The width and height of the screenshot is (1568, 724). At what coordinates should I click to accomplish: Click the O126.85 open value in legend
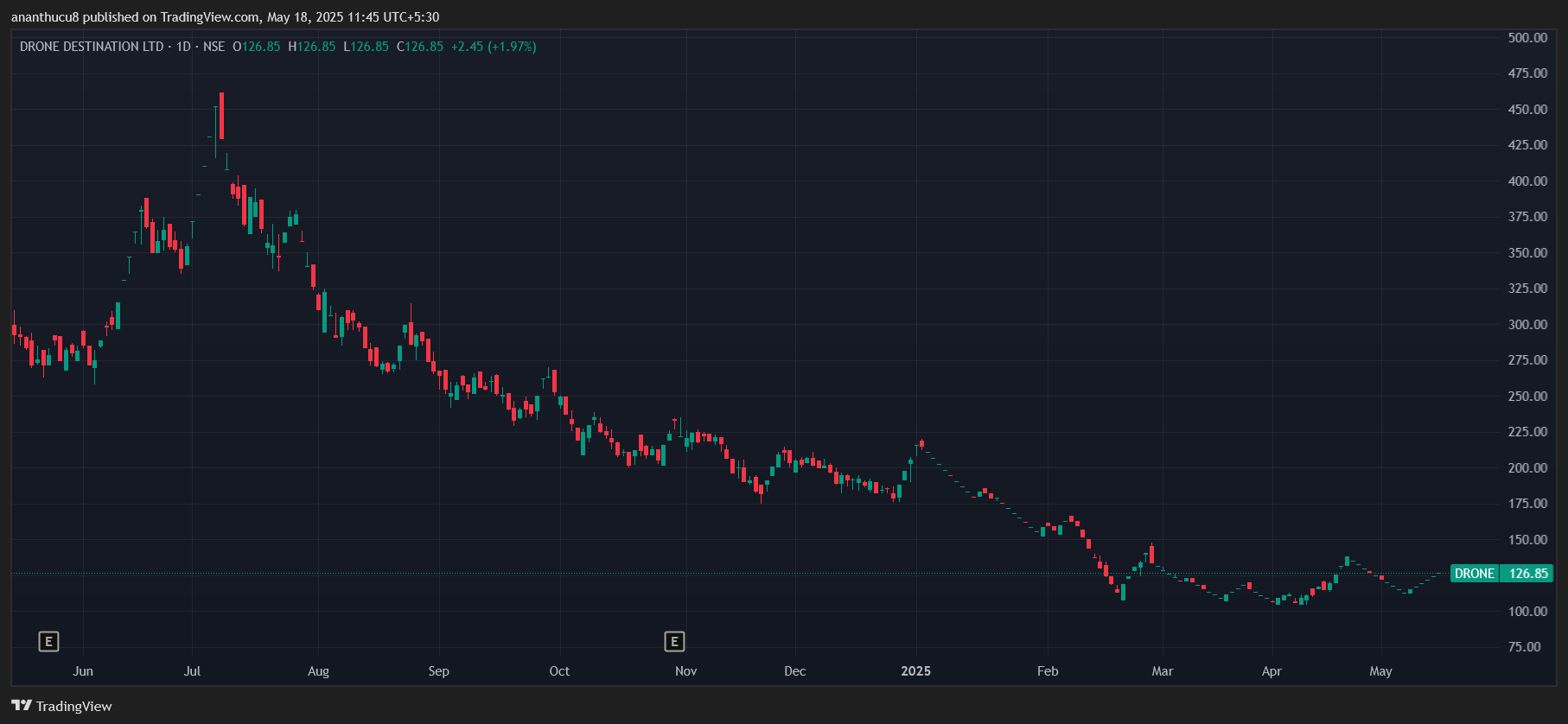(257, 47)
